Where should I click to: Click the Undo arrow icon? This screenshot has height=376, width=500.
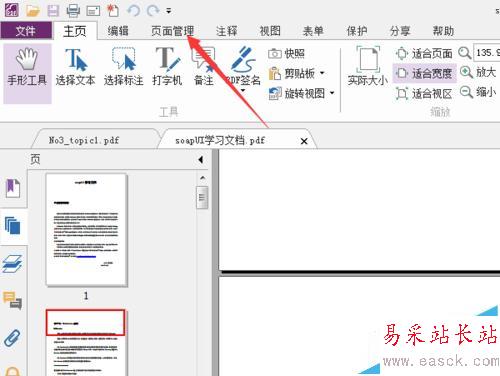click(134, 11)
